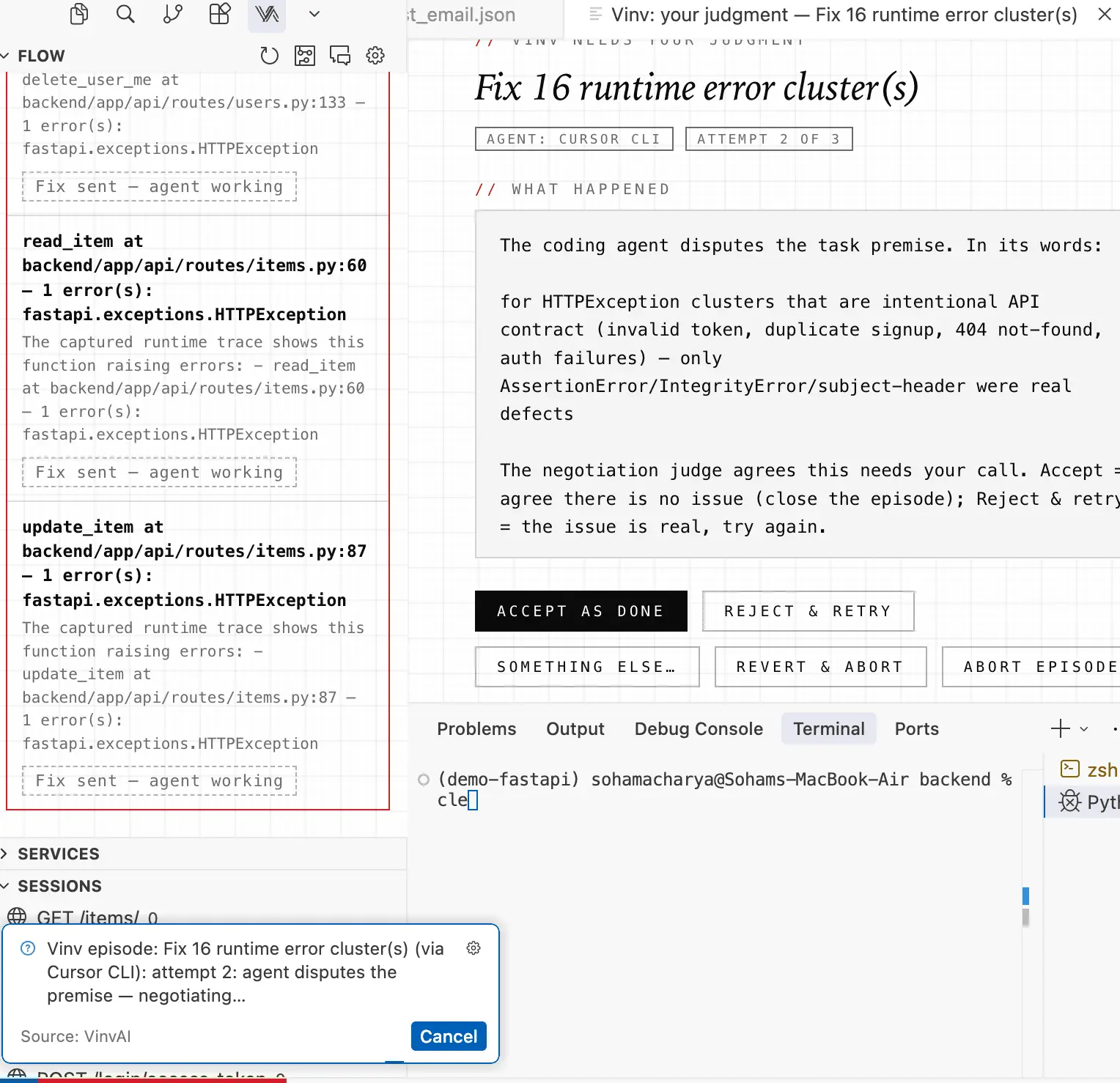Cancel the Vinv episode notification
This screenshot has height=1083, width=1120.
(449, 1036)
